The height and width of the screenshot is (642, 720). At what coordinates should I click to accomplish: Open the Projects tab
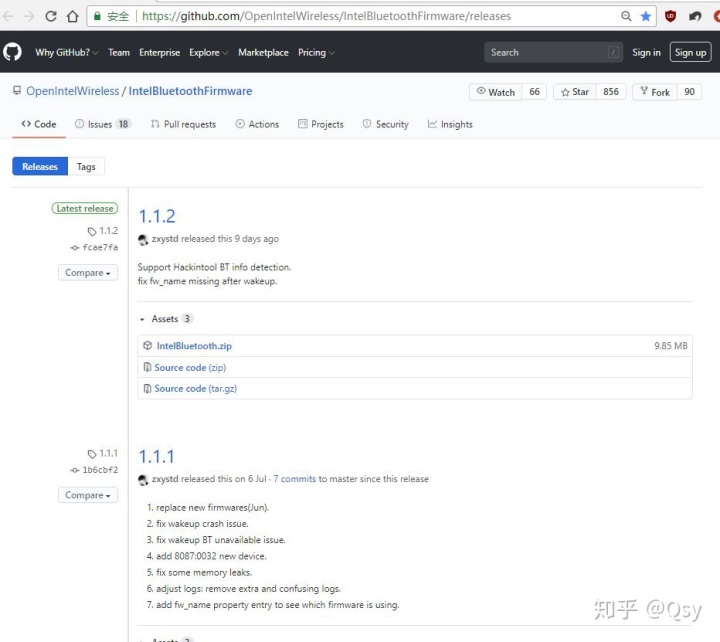[x=321, y=124]
